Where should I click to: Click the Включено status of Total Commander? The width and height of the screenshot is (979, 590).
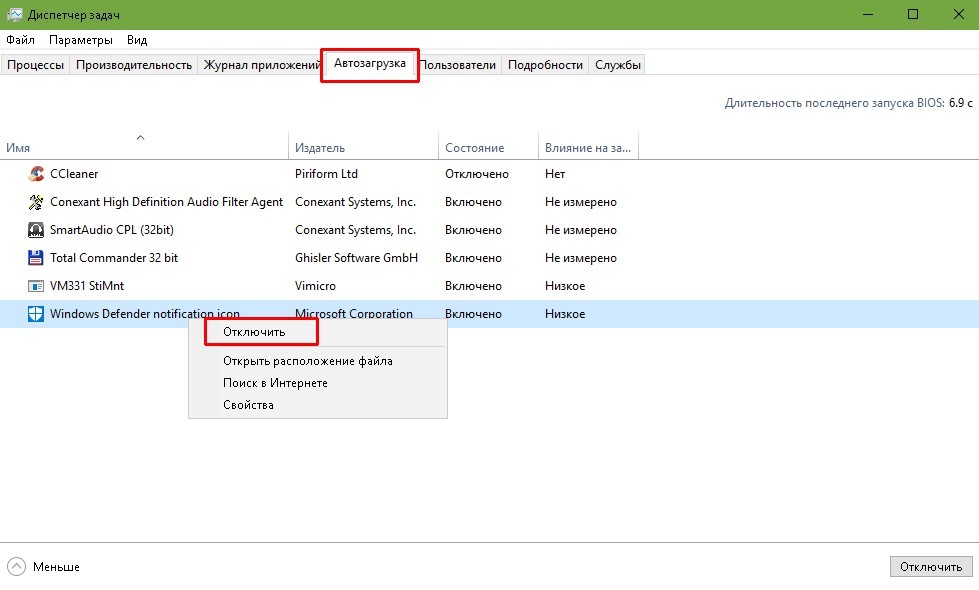point(473,258)
